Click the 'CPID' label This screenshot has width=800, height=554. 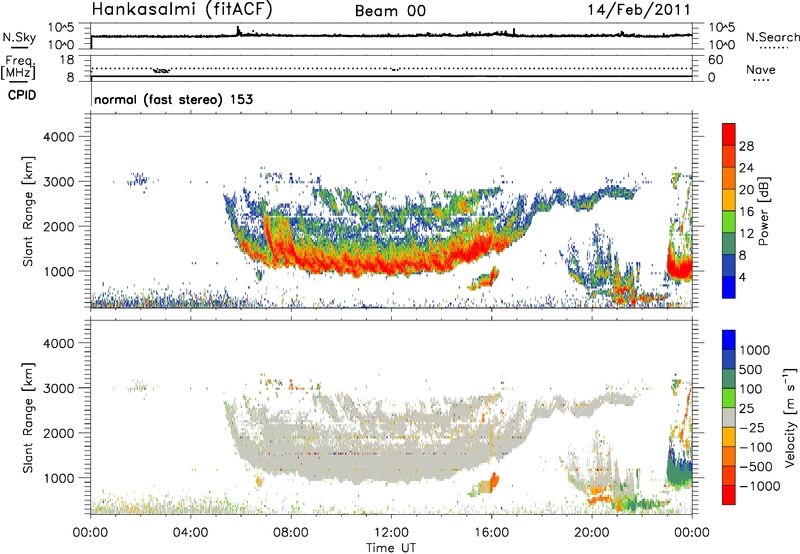tap(22, 95)
